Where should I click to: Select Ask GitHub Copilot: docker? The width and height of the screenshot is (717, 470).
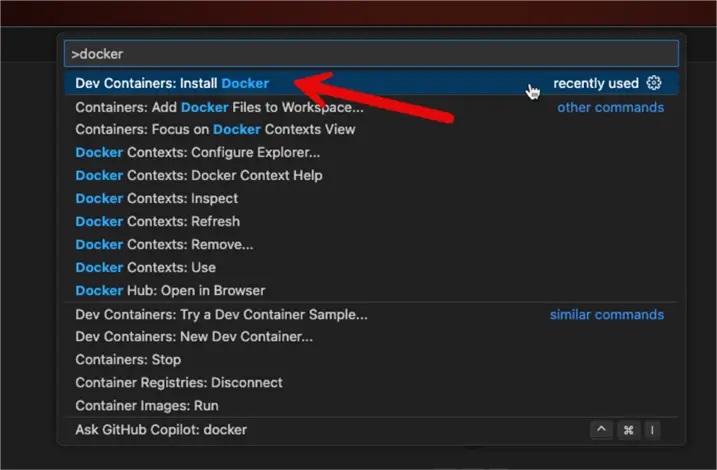click(x=371, y=430)
